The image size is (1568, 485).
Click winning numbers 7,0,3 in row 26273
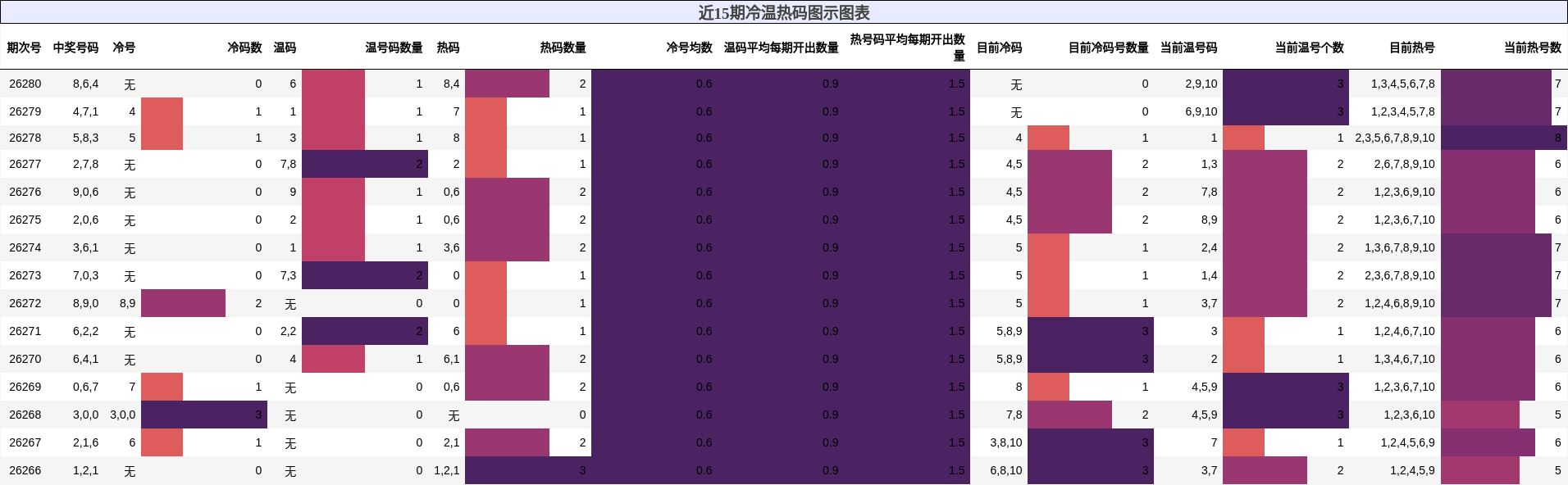click(85, 275)
